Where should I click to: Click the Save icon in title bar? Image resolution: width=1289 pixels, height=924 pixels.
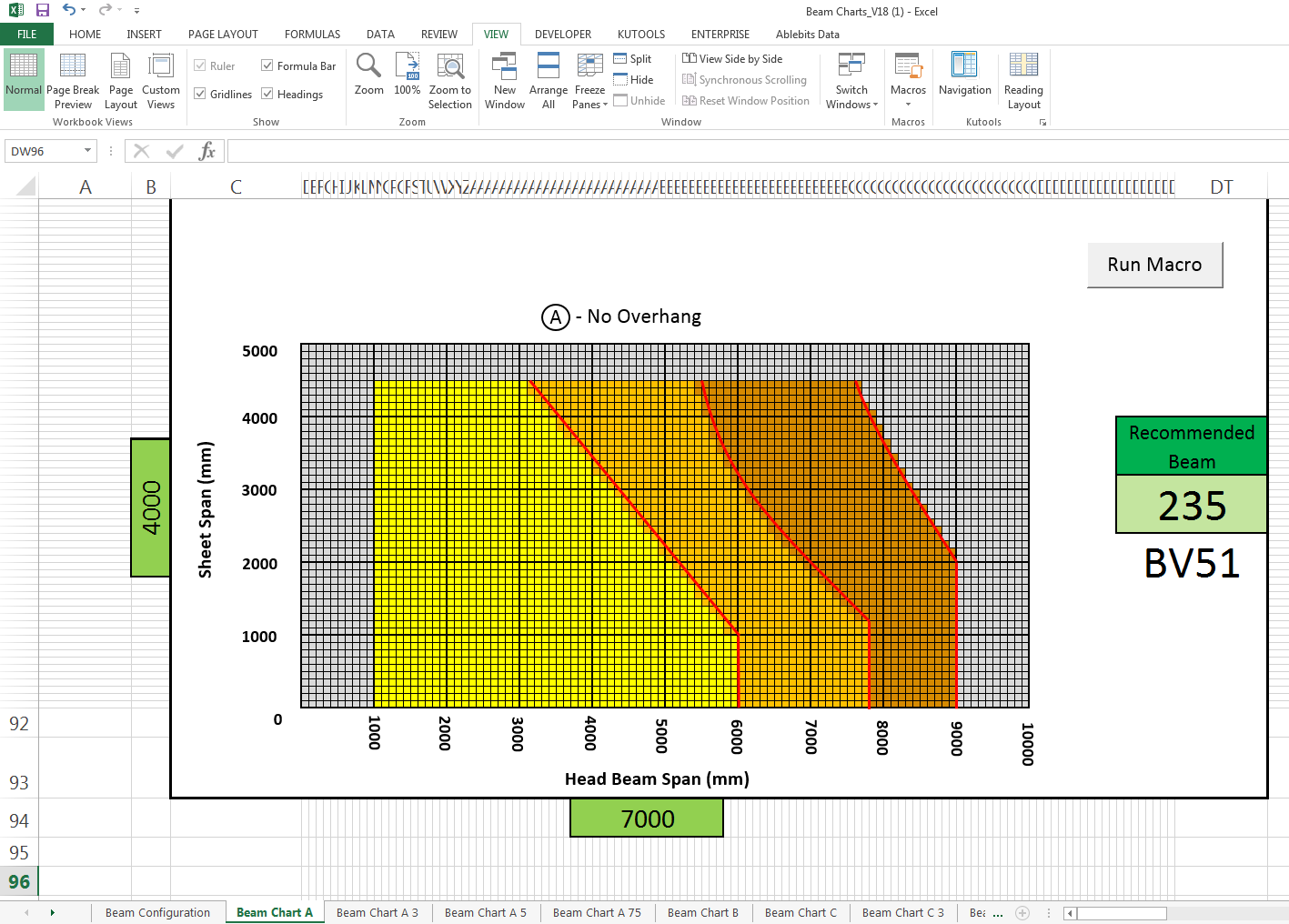43,10
